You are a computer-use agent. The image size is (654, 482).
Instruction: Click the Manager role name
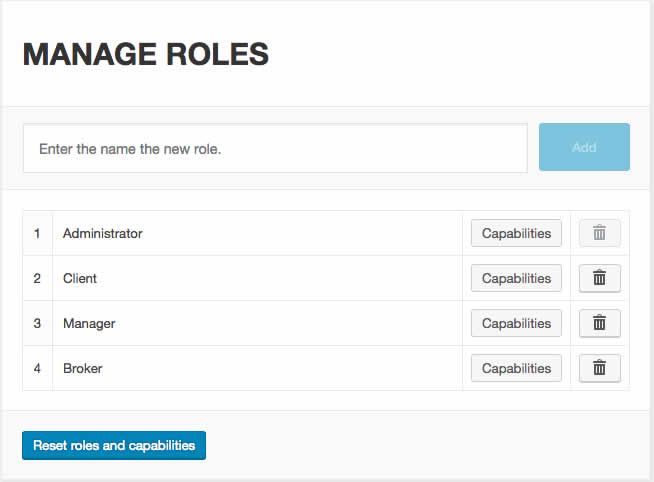[89, 323]
